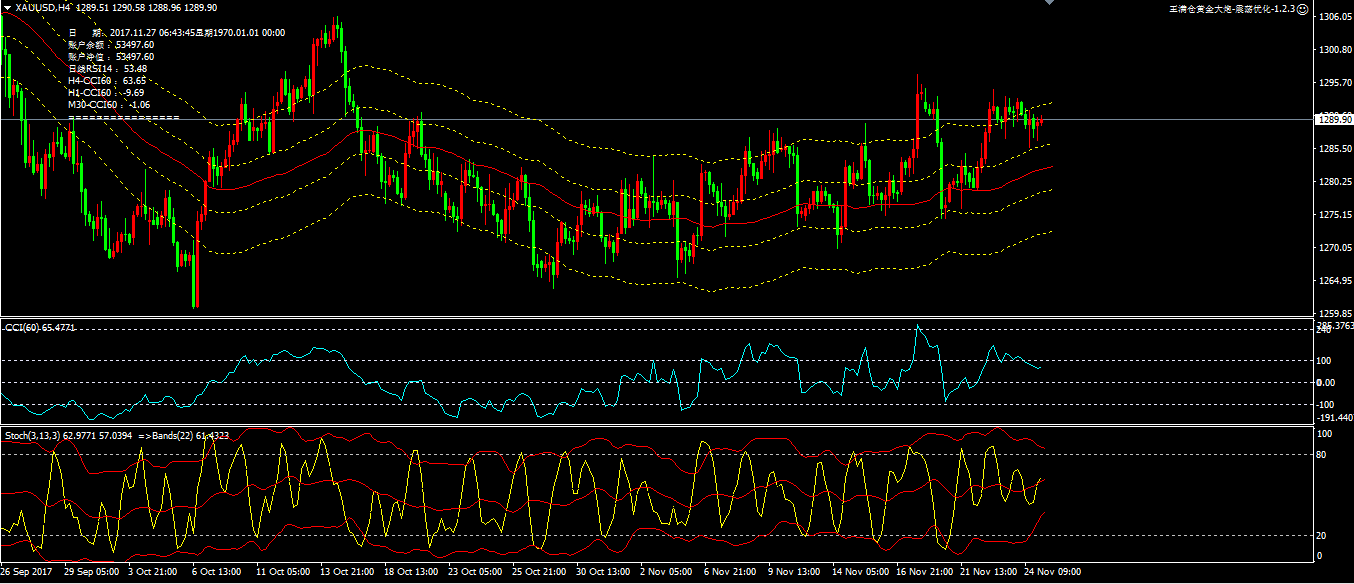Screen dimensions: 1354x584
Task: Click the XAUUSD,H4 symbol title text
Action: 43,7
